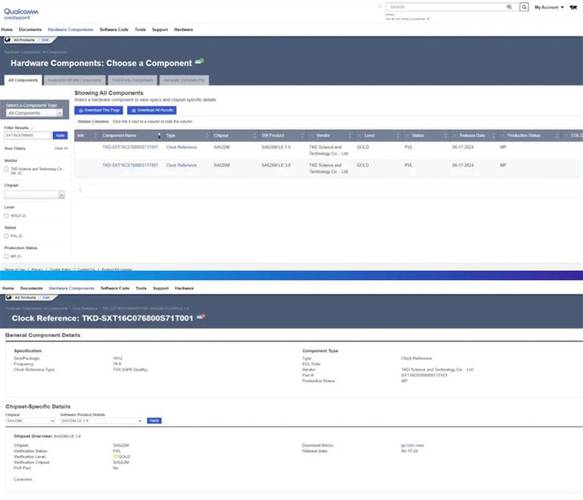Click icon beside Clock Reference heading
583x500 pixels.
point(201,317)
